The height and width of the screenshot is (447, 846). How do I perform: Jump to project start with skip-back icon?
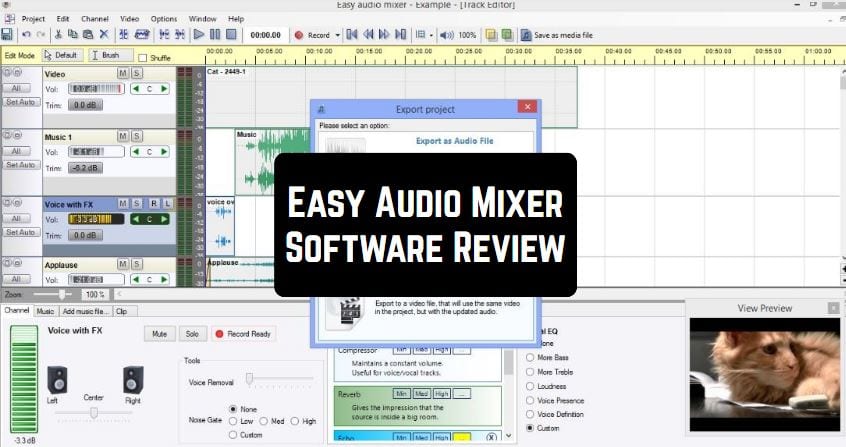coord(352,35)
